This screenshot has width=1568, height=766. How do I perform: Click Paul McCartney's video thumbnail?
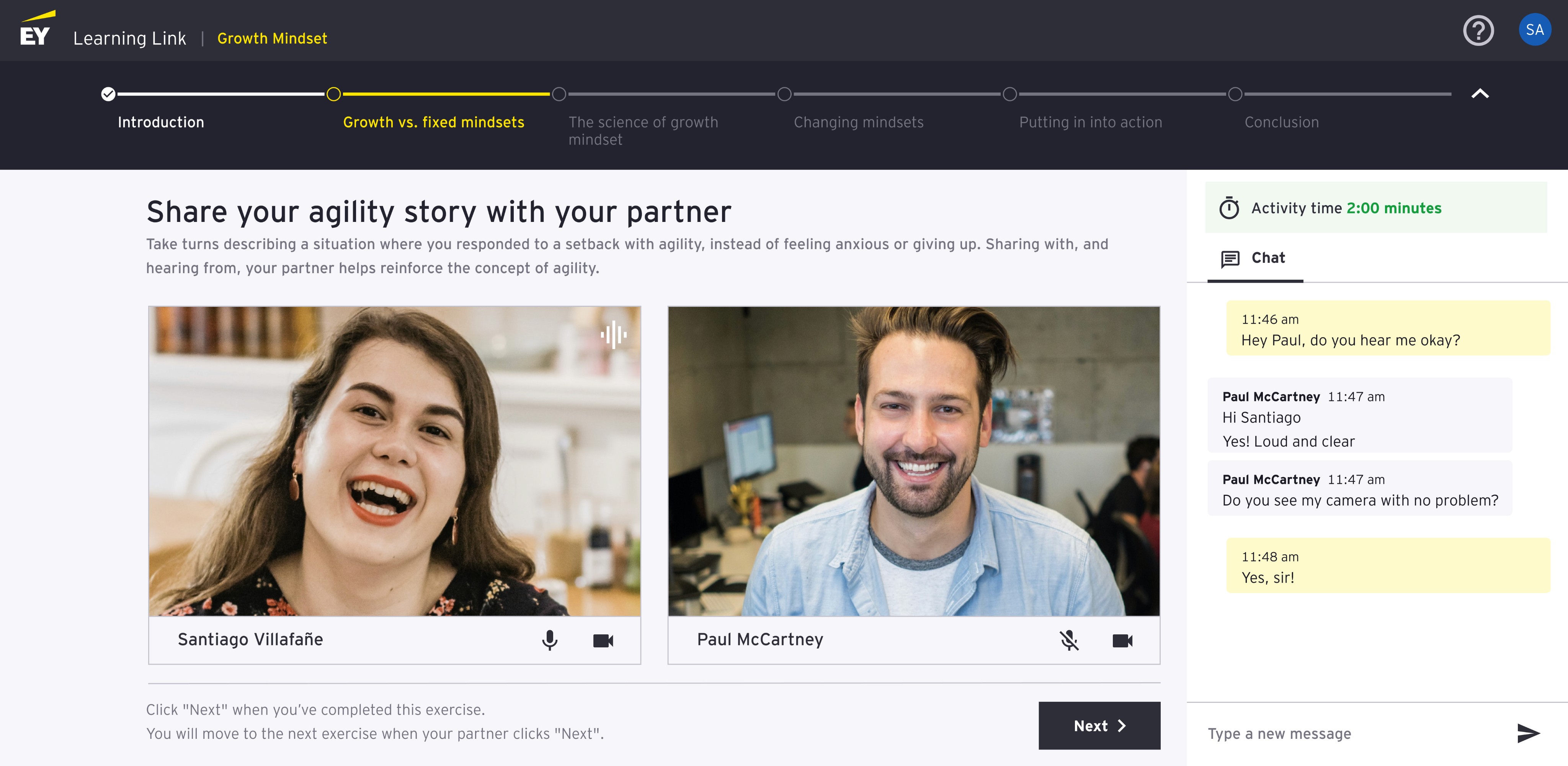point(913,461)
